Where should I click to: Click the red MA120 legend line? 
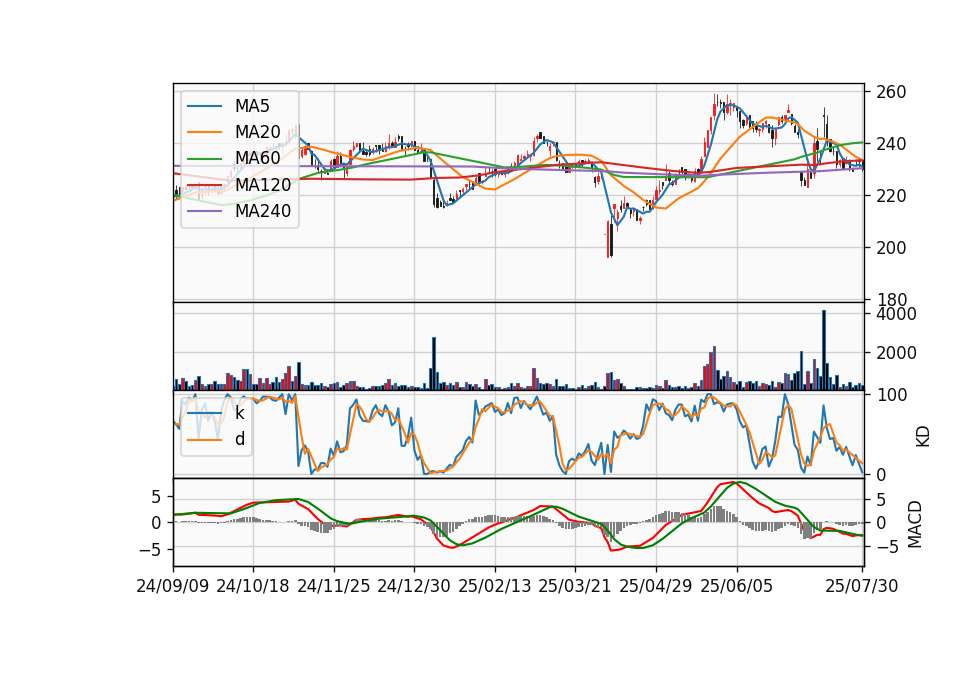pyautogui.click(x=204, y=184)
